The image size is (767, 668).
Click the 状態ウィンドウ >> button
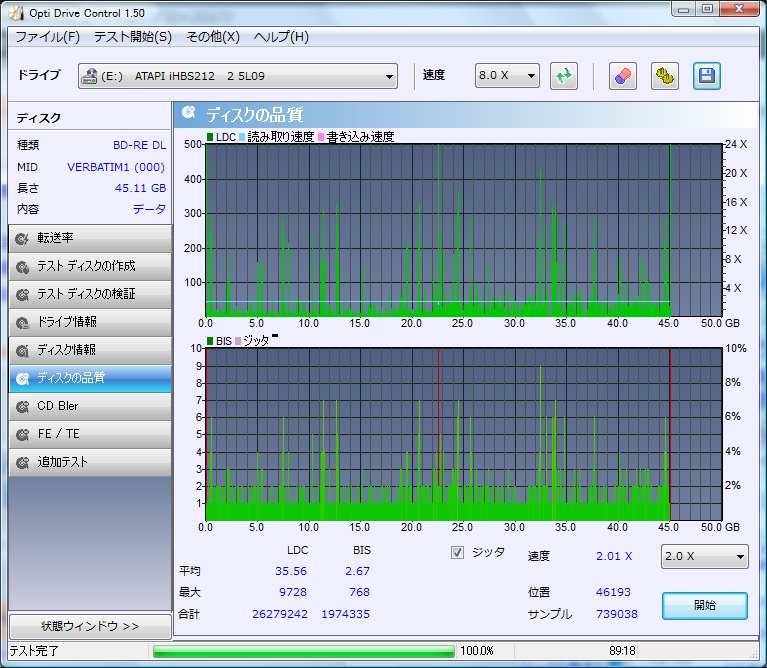click(89, 626)
